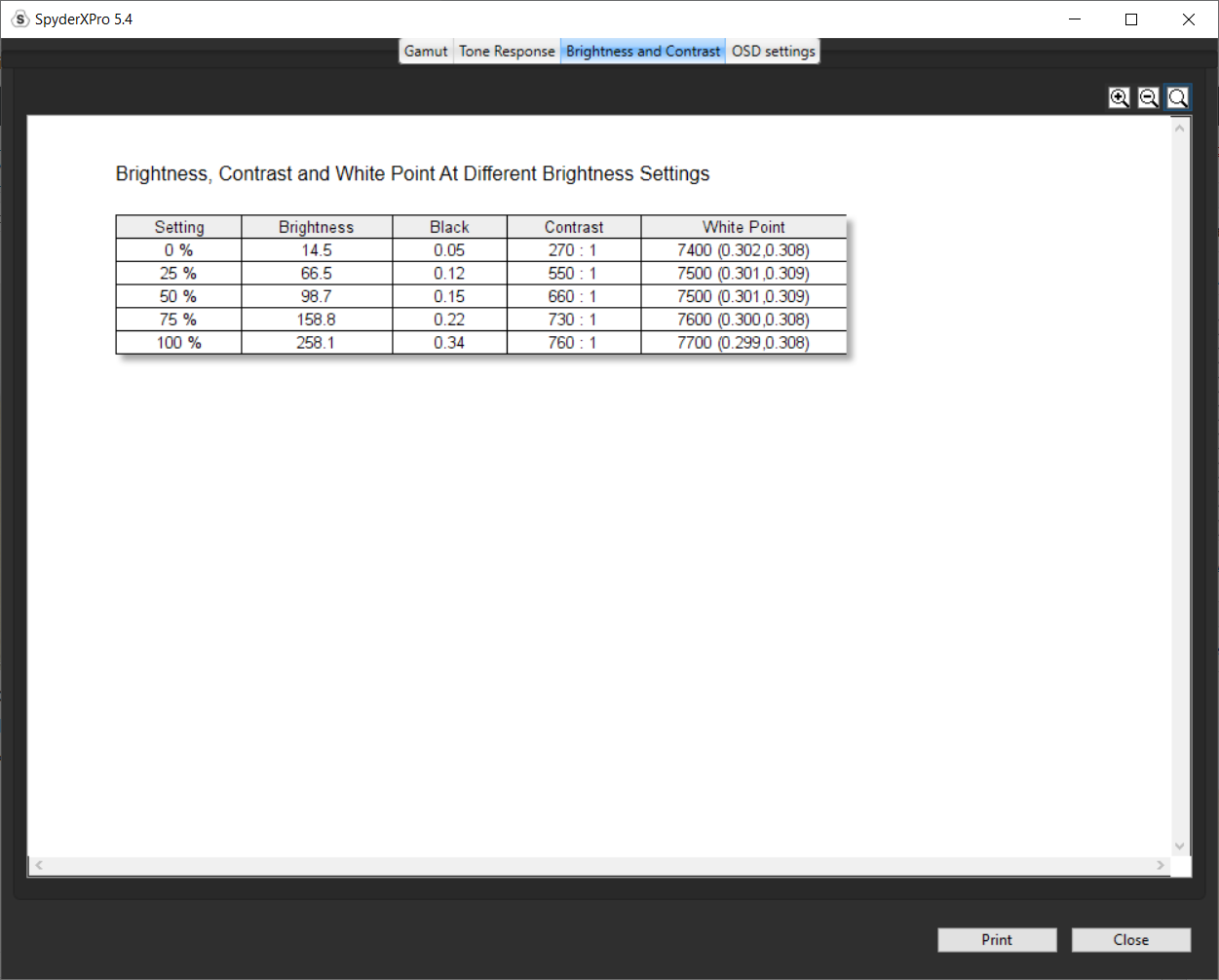Image resolution: width=1219 pixels, height=980 pixels.
Task: Go to the OSD settings tab
Action: [x=774, y=51]
